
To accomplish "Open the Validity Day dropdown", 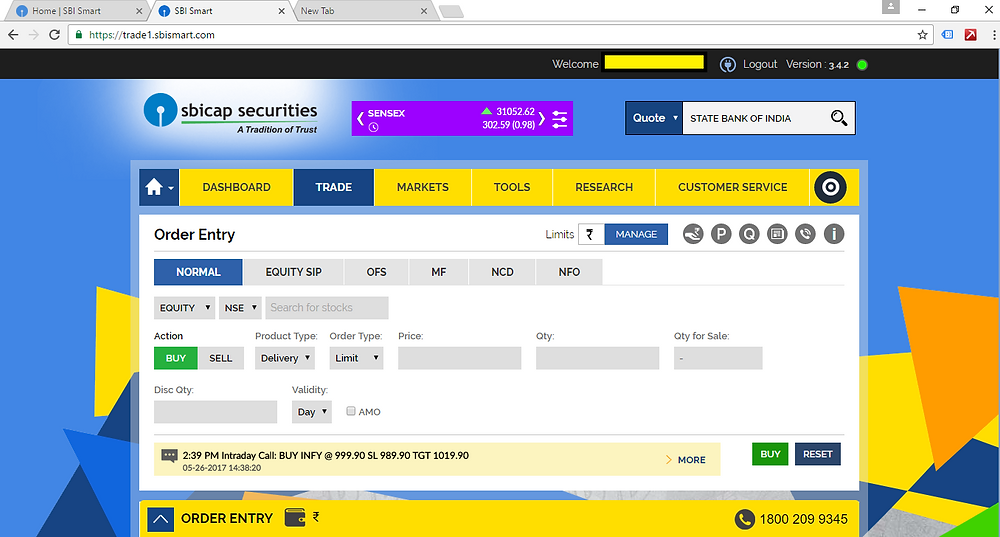I will coord(312,412).
